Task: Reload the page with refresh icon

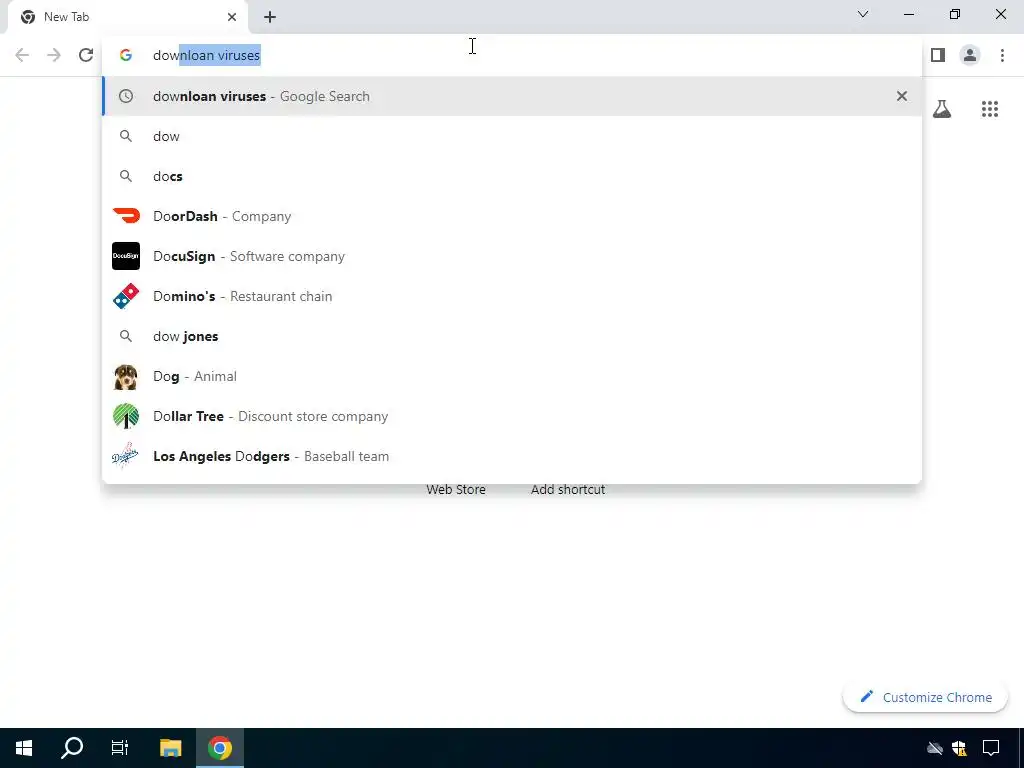Action: pyautogui.click(x=86, y=56)
